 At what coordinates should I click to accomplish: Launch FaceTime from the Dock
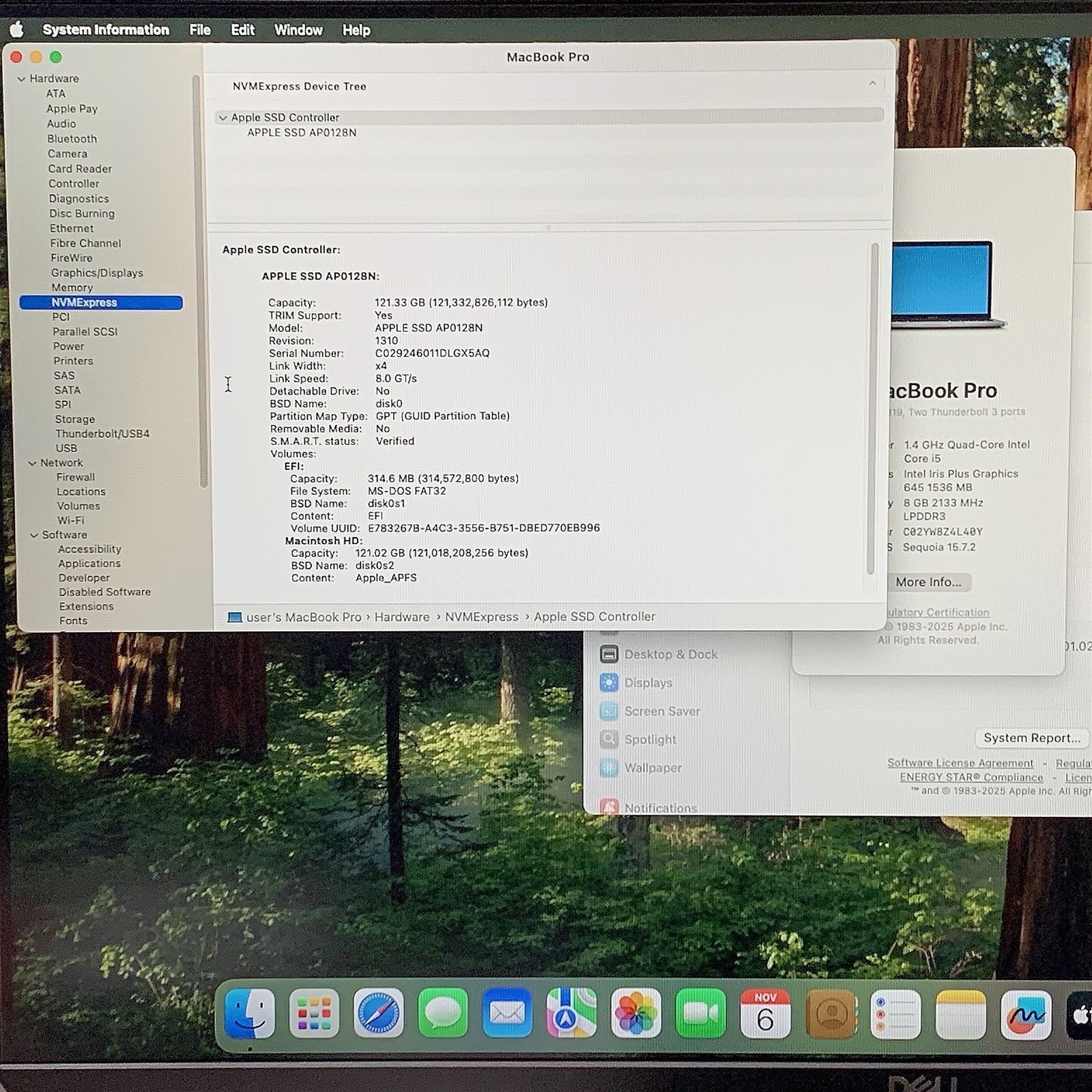coord(700,1013)
